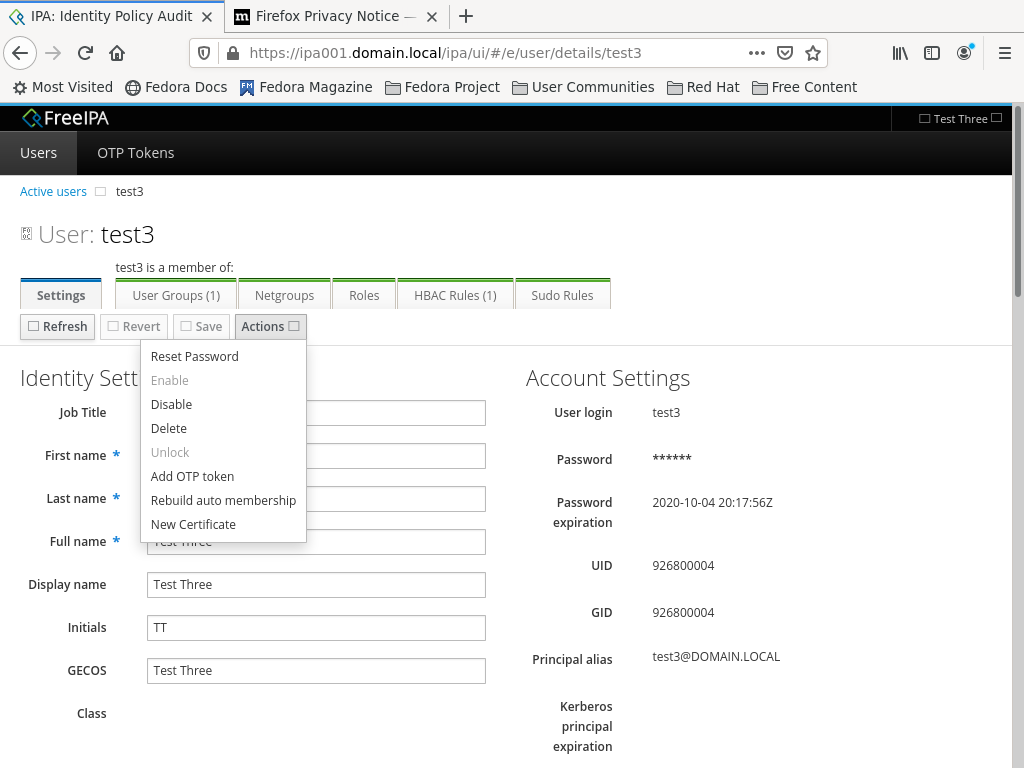Select the Users navigation tab
Screen dimensions: 1024x768
[x=39, y=153]
